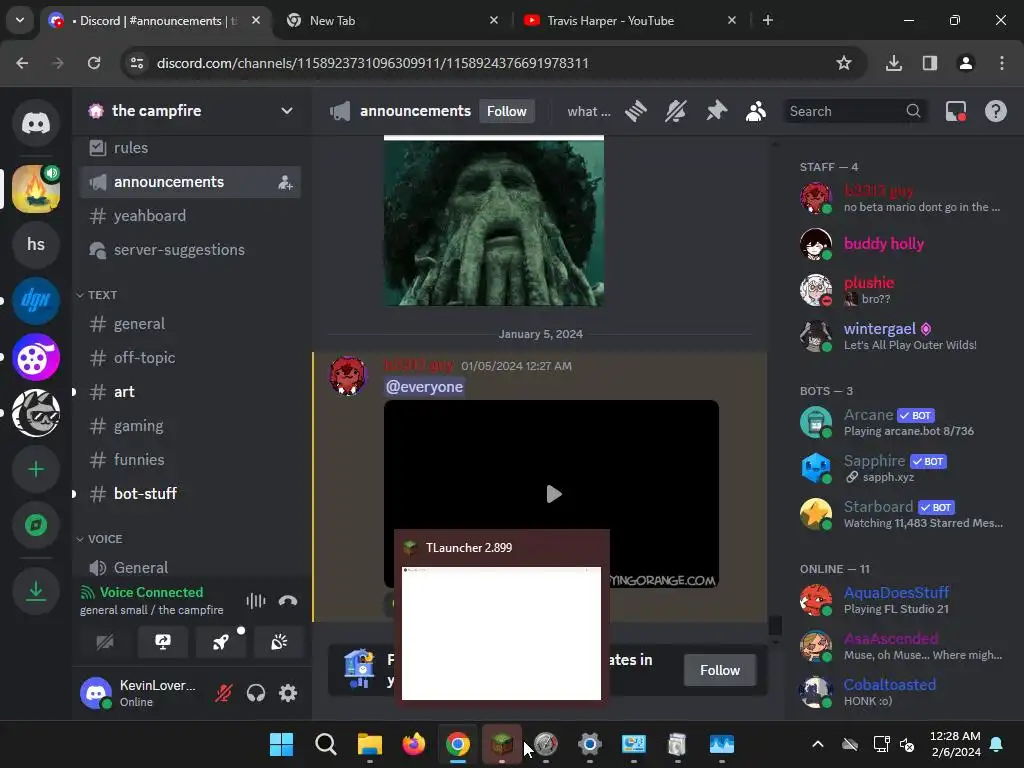Join the General voice channel

click(191, 568)
